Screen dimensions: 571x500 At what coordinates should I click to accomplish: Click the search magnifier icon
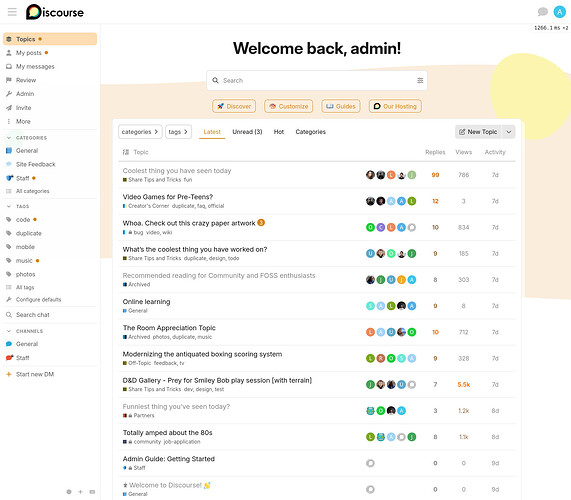coord(216,80)
